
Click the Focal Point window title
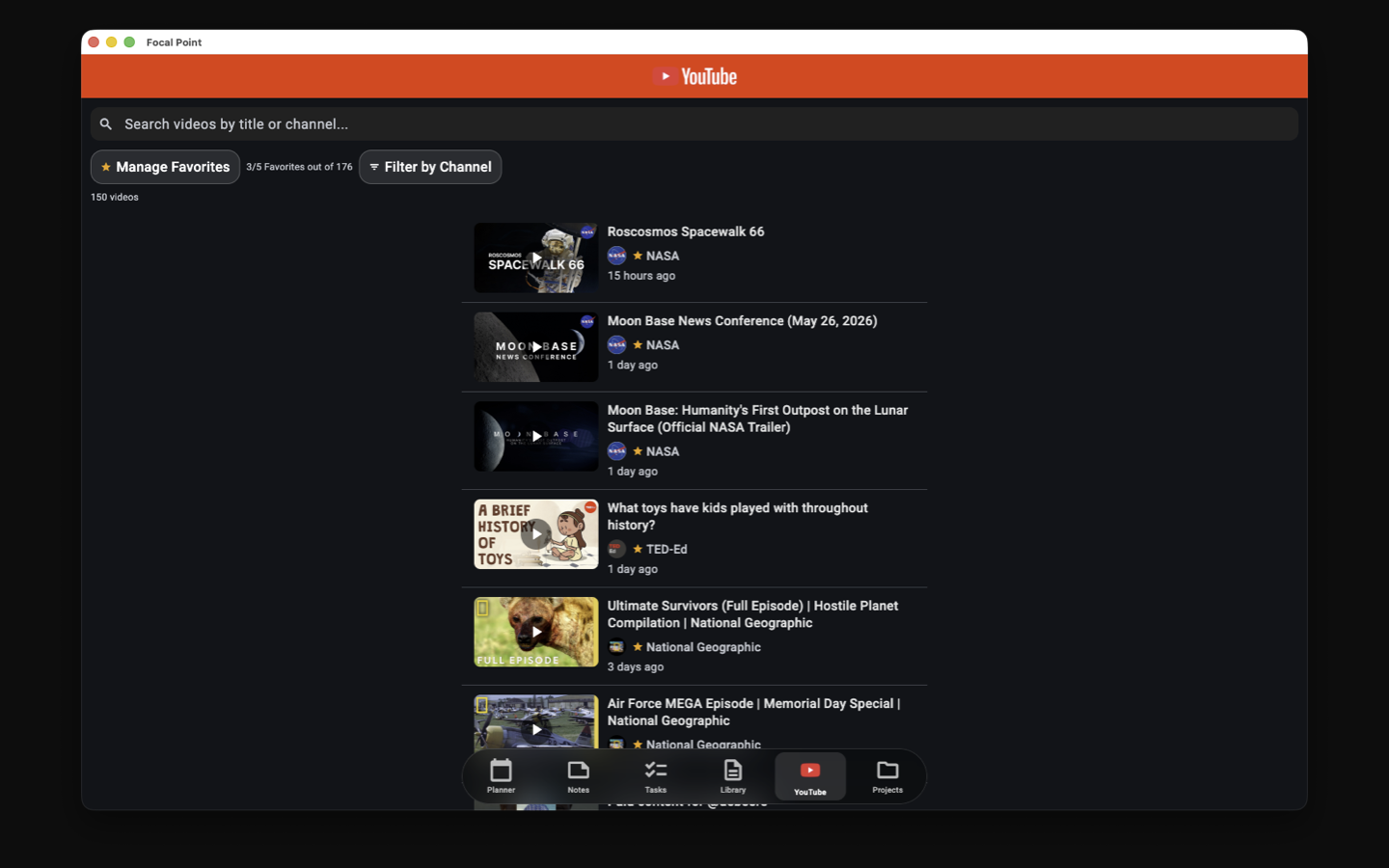coord(174,42)
